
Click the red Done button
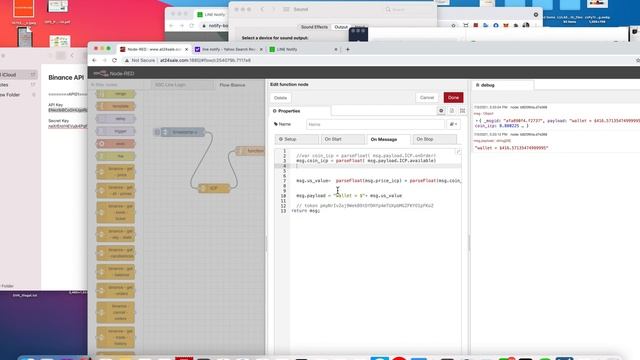coord(453,98)
